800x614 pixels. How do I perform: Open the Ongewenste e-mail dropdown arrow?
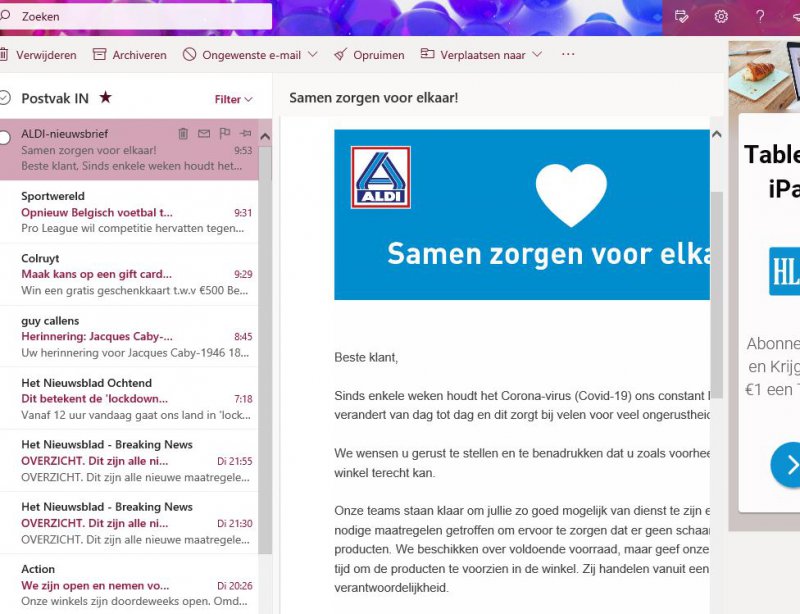pos(313,55)
